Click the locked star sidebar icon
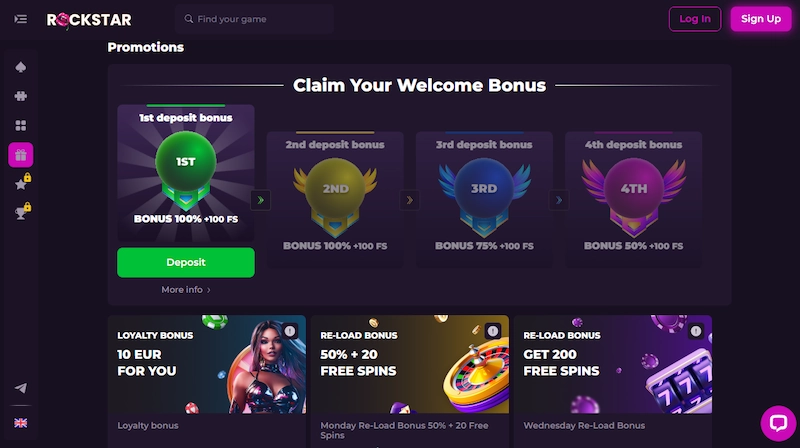Screen dimensions: 800x448 point(21,184)
